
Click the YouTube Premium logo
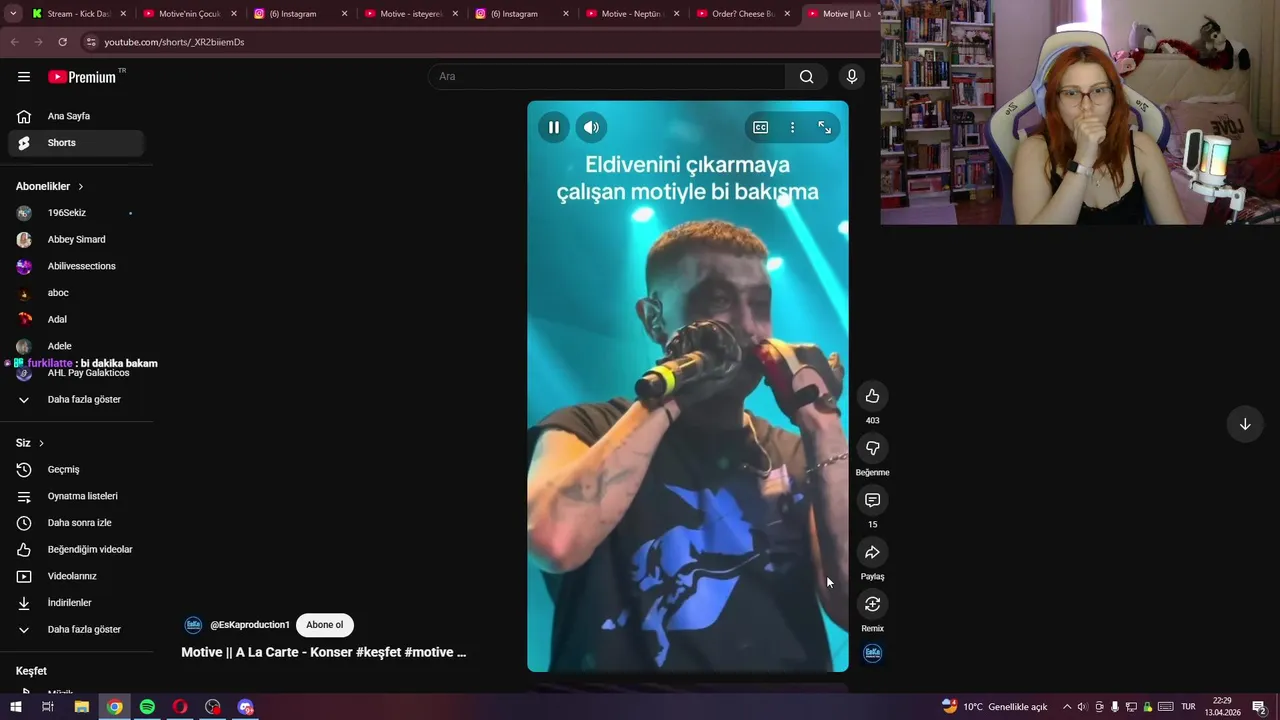(84, 77)
